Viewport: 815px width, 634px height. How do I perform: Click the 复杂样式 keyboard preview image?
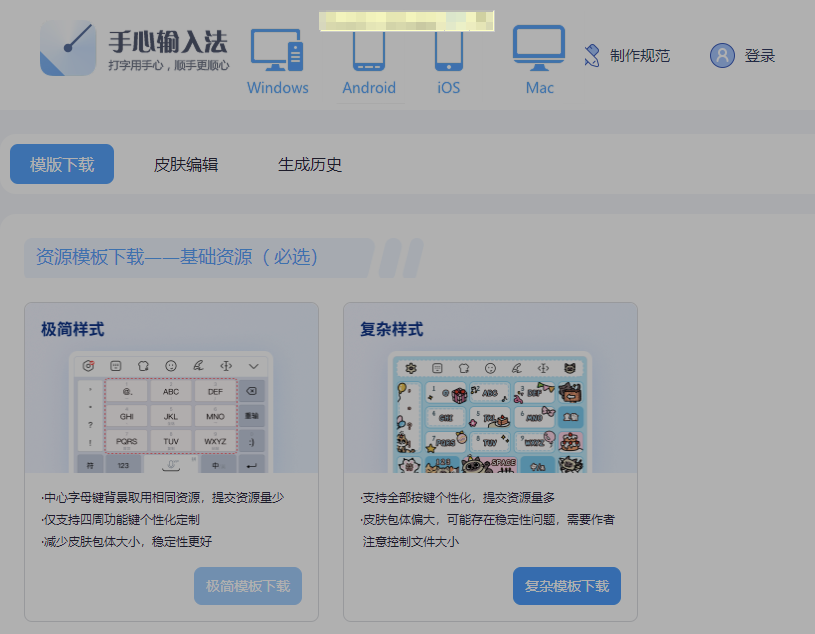pyautogui.click(x=490, y=413)
